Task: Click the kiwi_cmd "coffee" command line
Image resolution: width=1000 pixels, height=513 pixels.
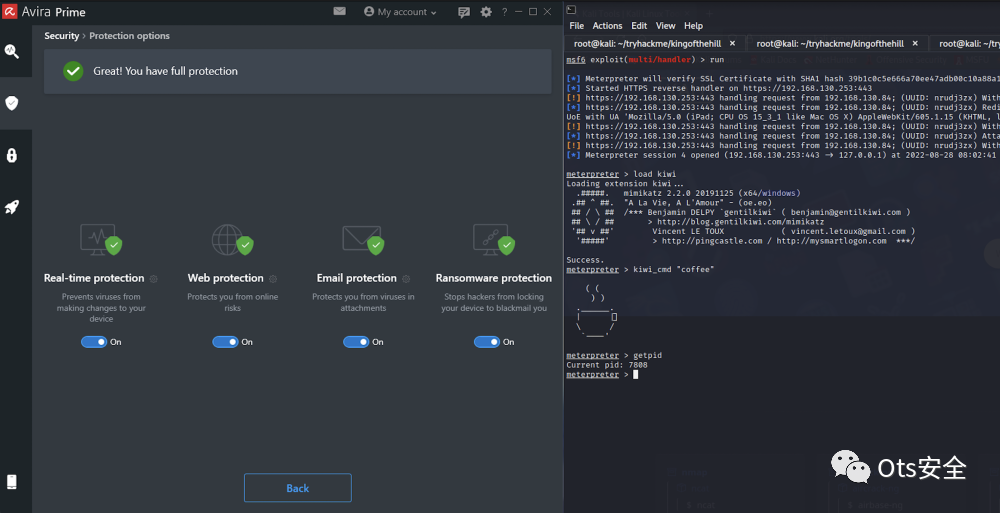Action: coord(640,270)
